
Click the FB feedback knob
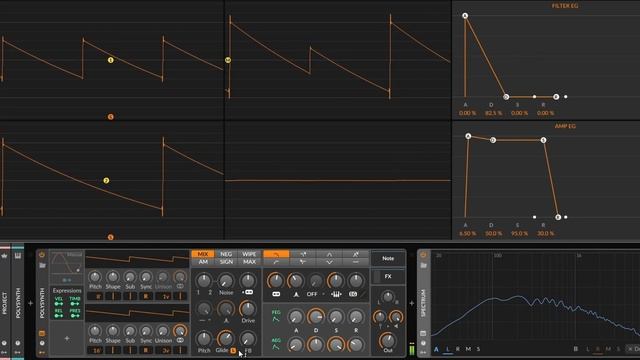pos(248,339)
